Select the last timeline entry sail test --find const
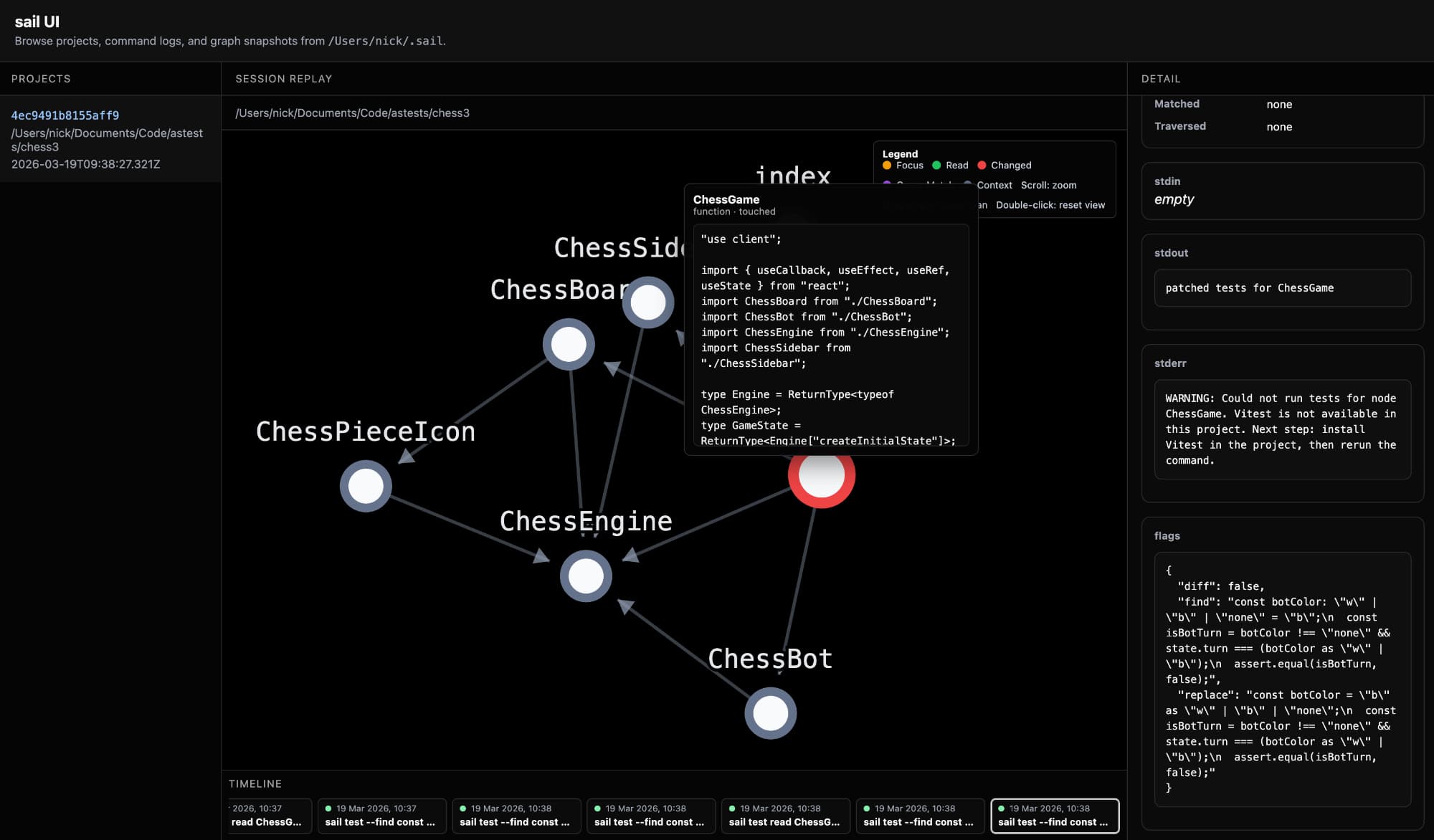Image resolution: width=1434 pixels, height=840 pixels. (1054, 816)
